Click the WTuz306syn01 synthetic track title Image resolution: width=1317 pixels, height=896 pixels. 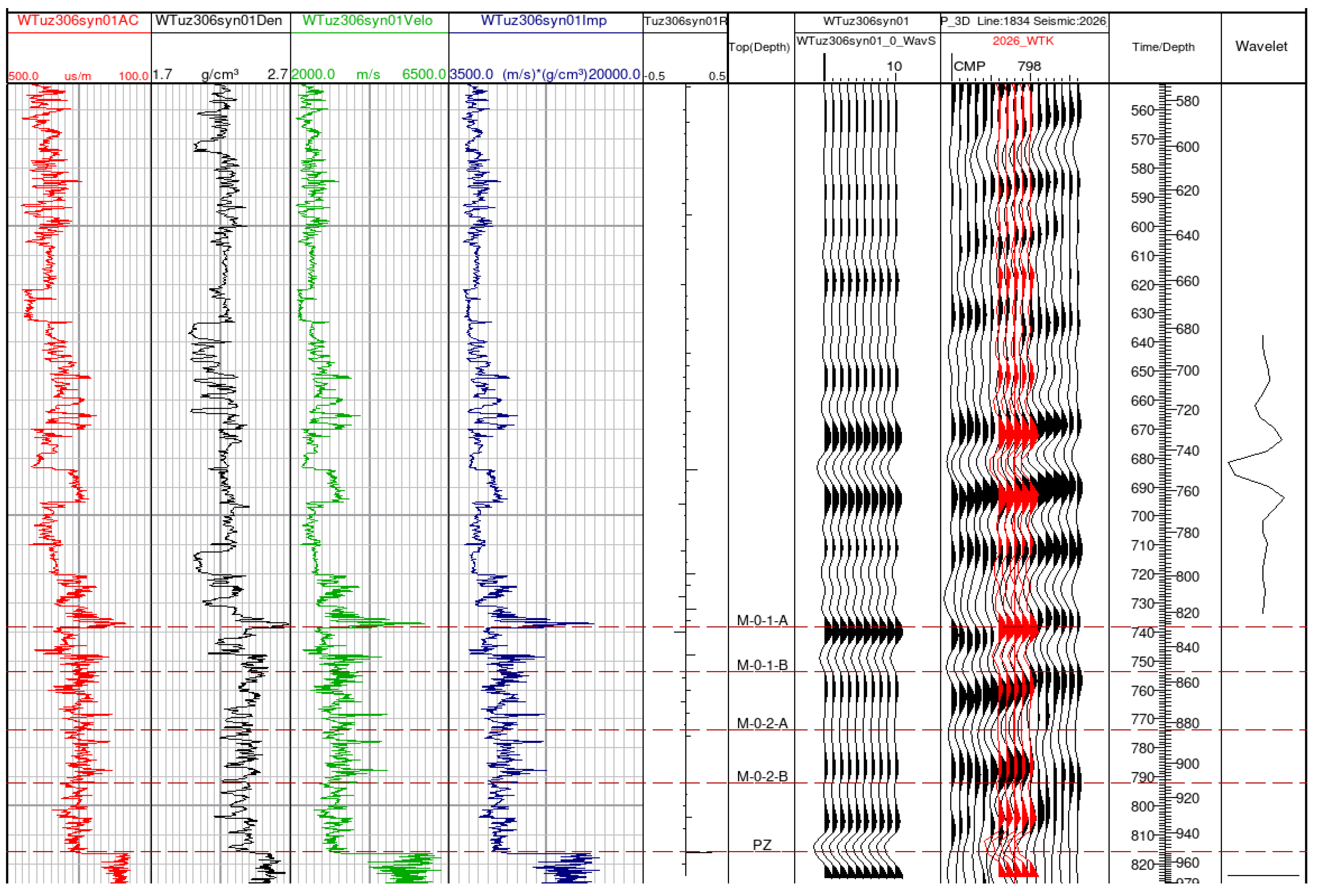(x=866, y=21)
